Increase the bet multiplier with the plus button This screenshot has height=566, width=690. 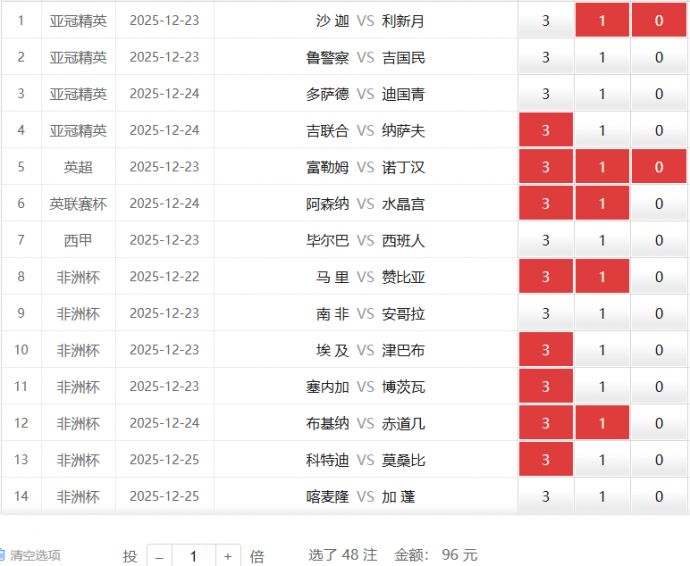pyautogui.click(x=229, y=556)
